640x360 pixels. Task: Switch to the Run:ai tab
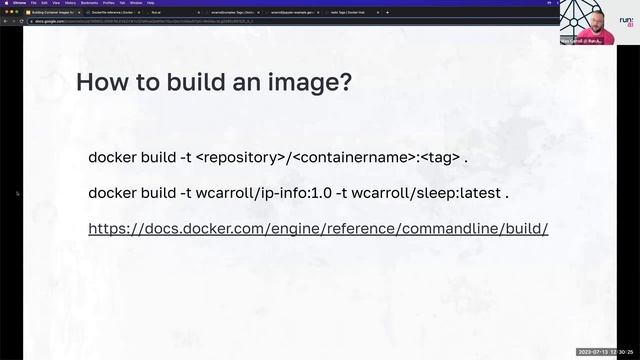click(173, 13)
